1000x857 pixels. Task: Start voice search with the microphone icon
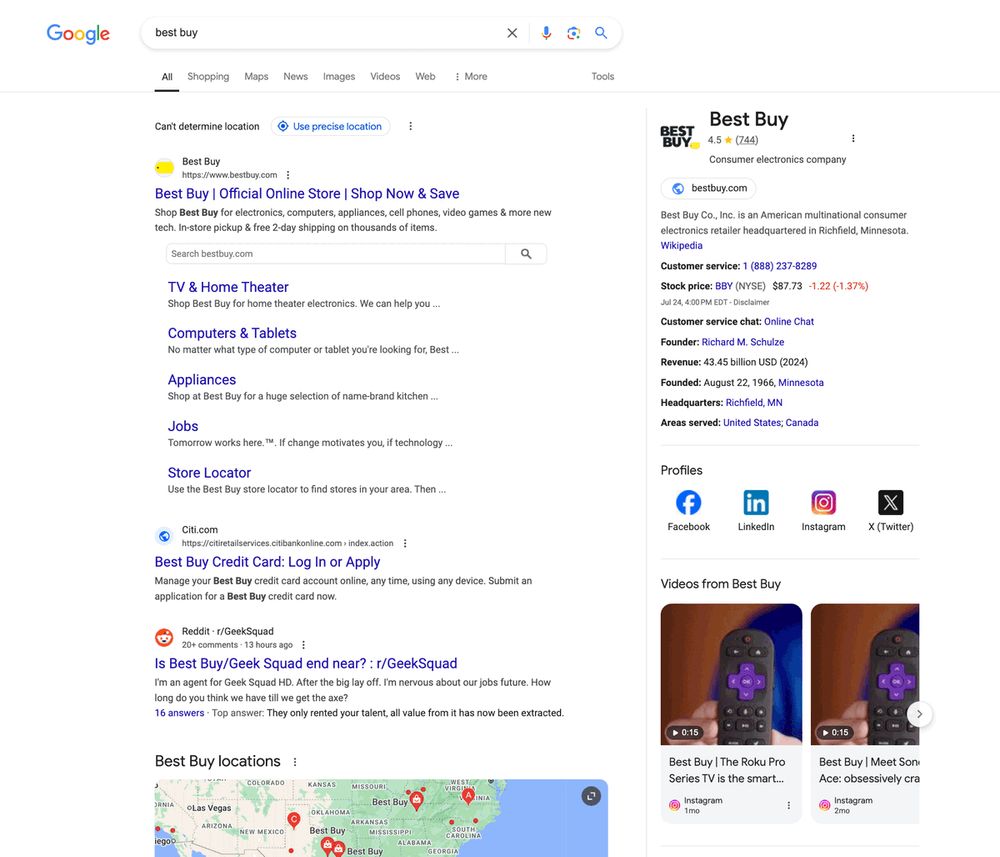pos(546,33)
